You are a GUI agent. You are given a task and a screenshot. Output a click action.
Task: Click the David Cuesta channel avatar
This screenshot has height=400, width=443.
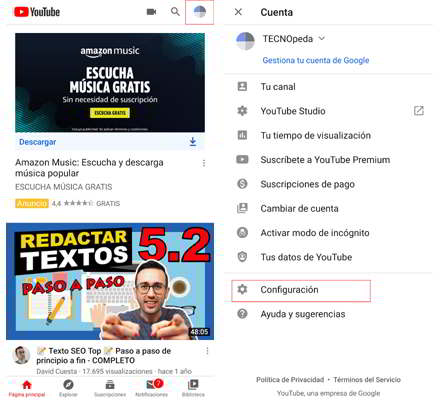tap(21, 355)
